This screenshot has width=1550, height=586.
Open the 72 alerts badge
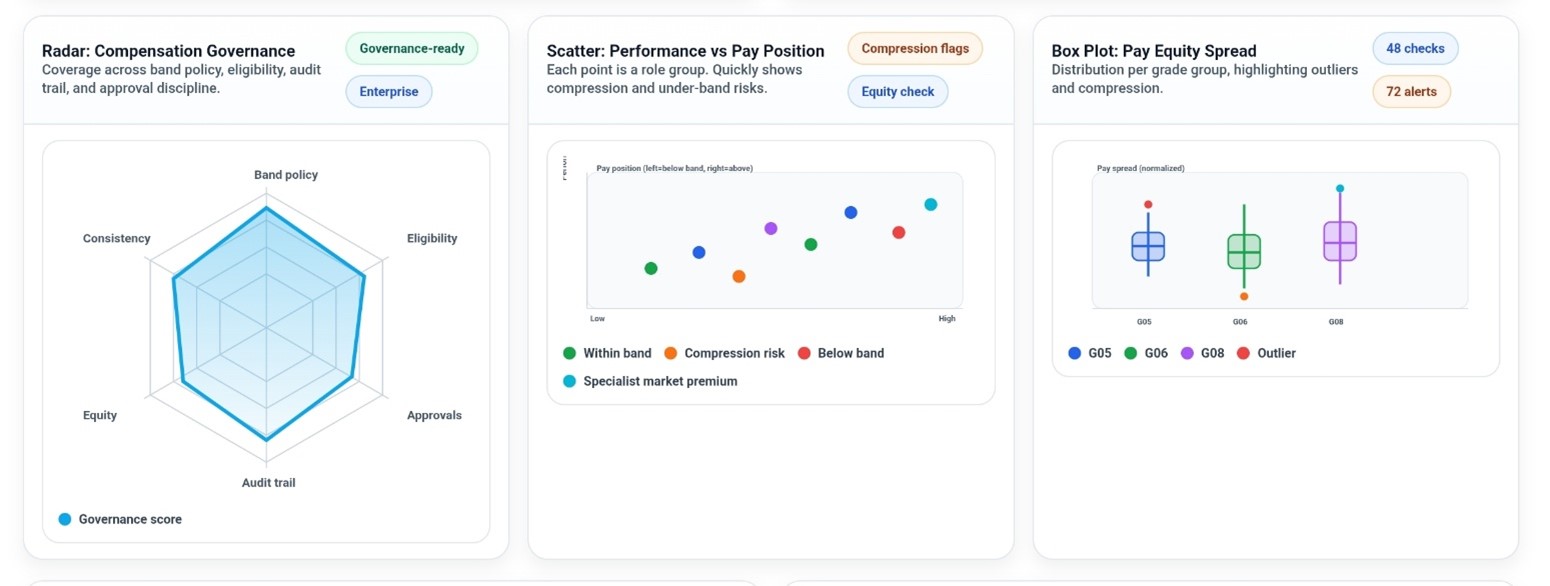pyautogui.click(x=1410, y=92)
